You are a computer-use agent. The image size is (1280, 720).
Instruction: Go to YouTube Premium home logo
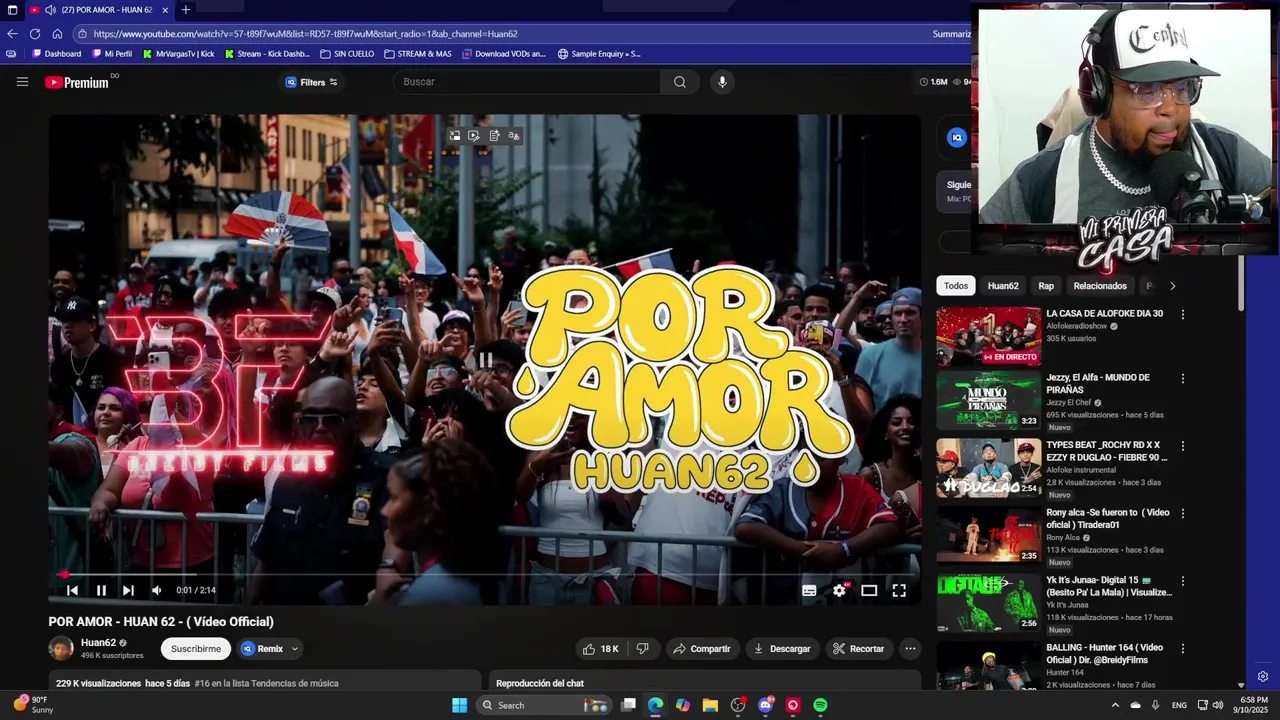77,82
